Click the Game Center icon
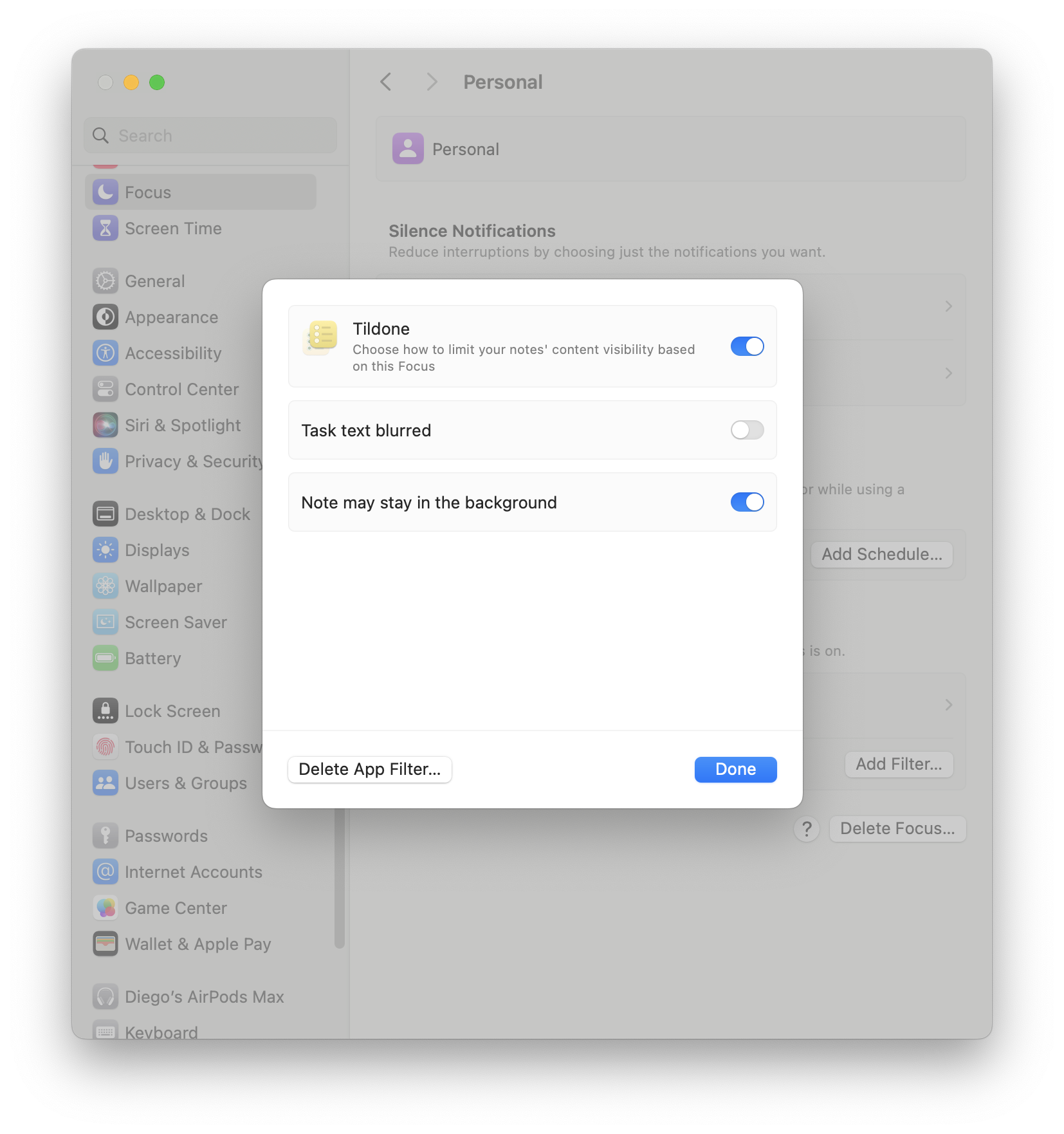Image resolution: width=1064 pixels, height=1134 pixels. [x=105, y=908]
